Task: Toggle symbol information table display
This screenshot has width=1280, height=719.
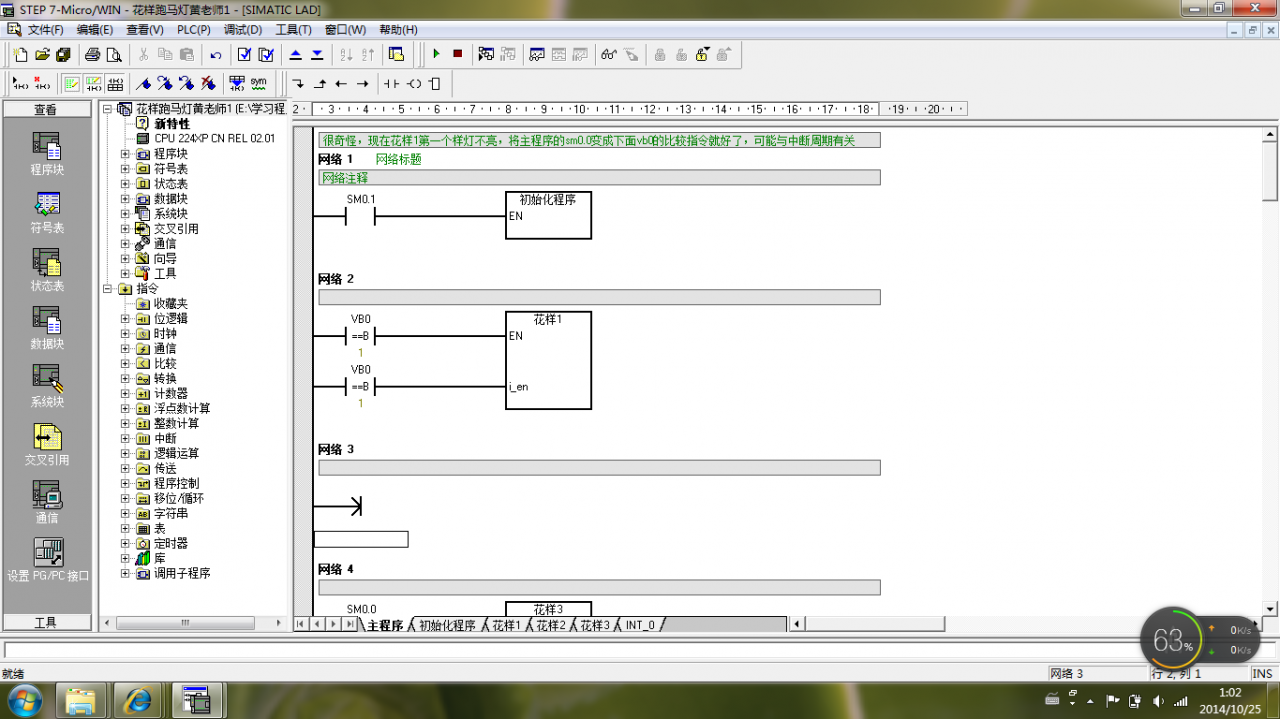Action: 115,83
